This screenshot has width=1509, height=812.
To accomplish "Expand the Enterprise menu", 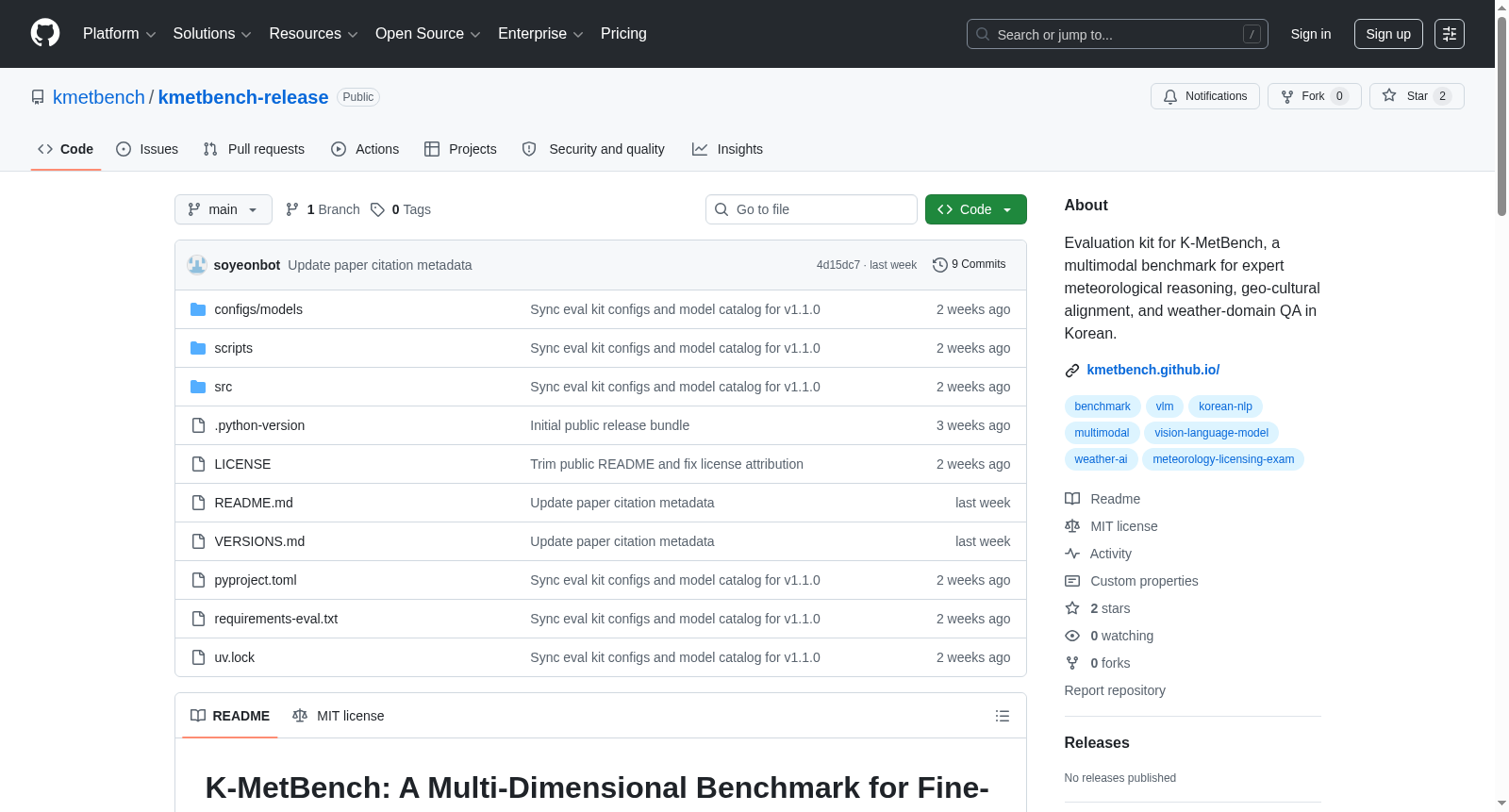I will tap(540, 34).
